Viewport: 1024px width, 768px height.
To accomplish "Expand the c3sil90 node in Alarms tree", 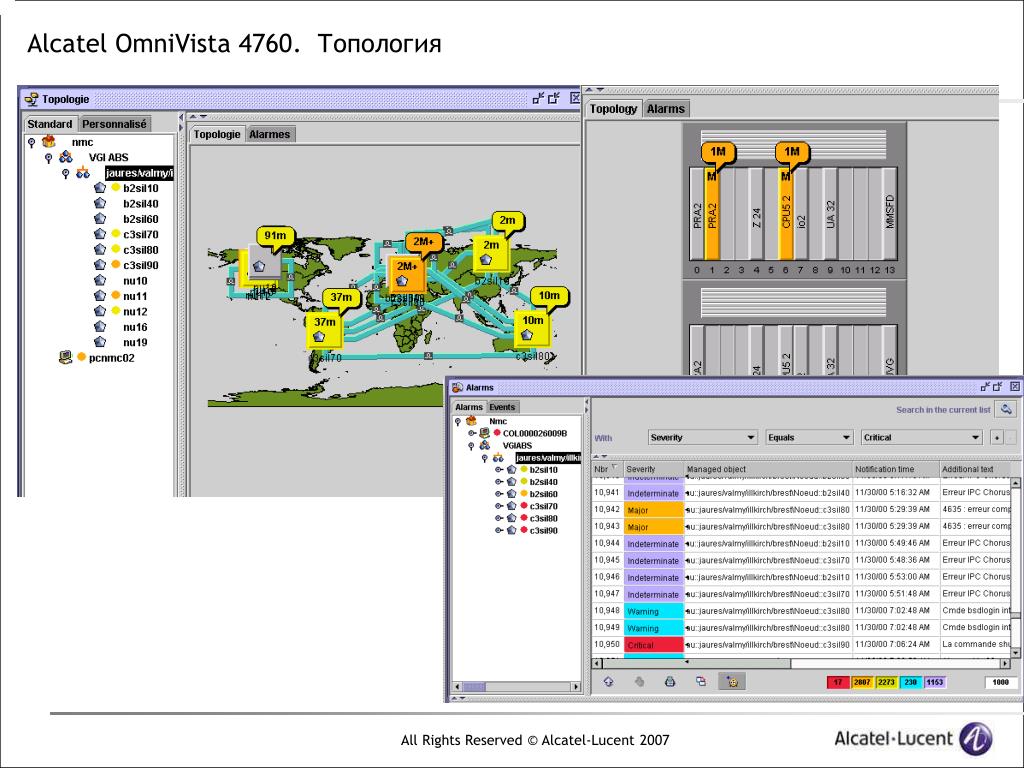I will click(x=499, y=530).
